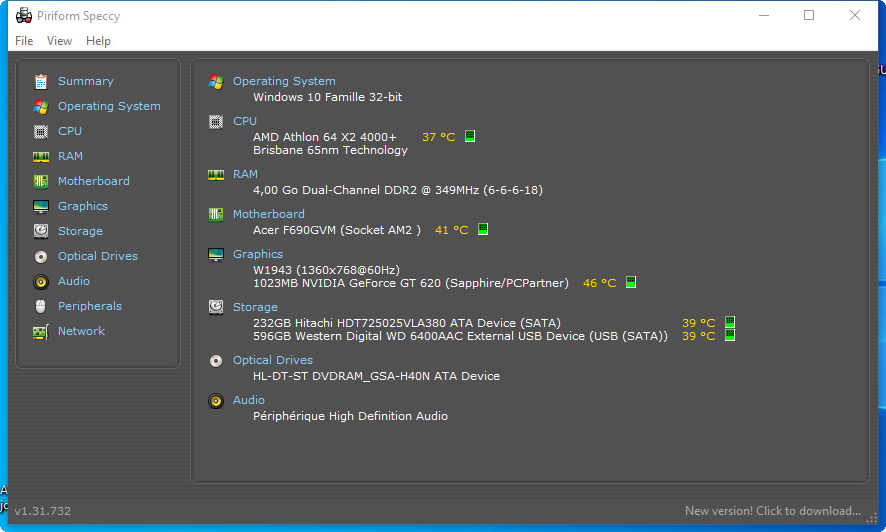Screen dimensions: 886x532
Task: Show the RAM section from sidebar
Action: (70, 156)
